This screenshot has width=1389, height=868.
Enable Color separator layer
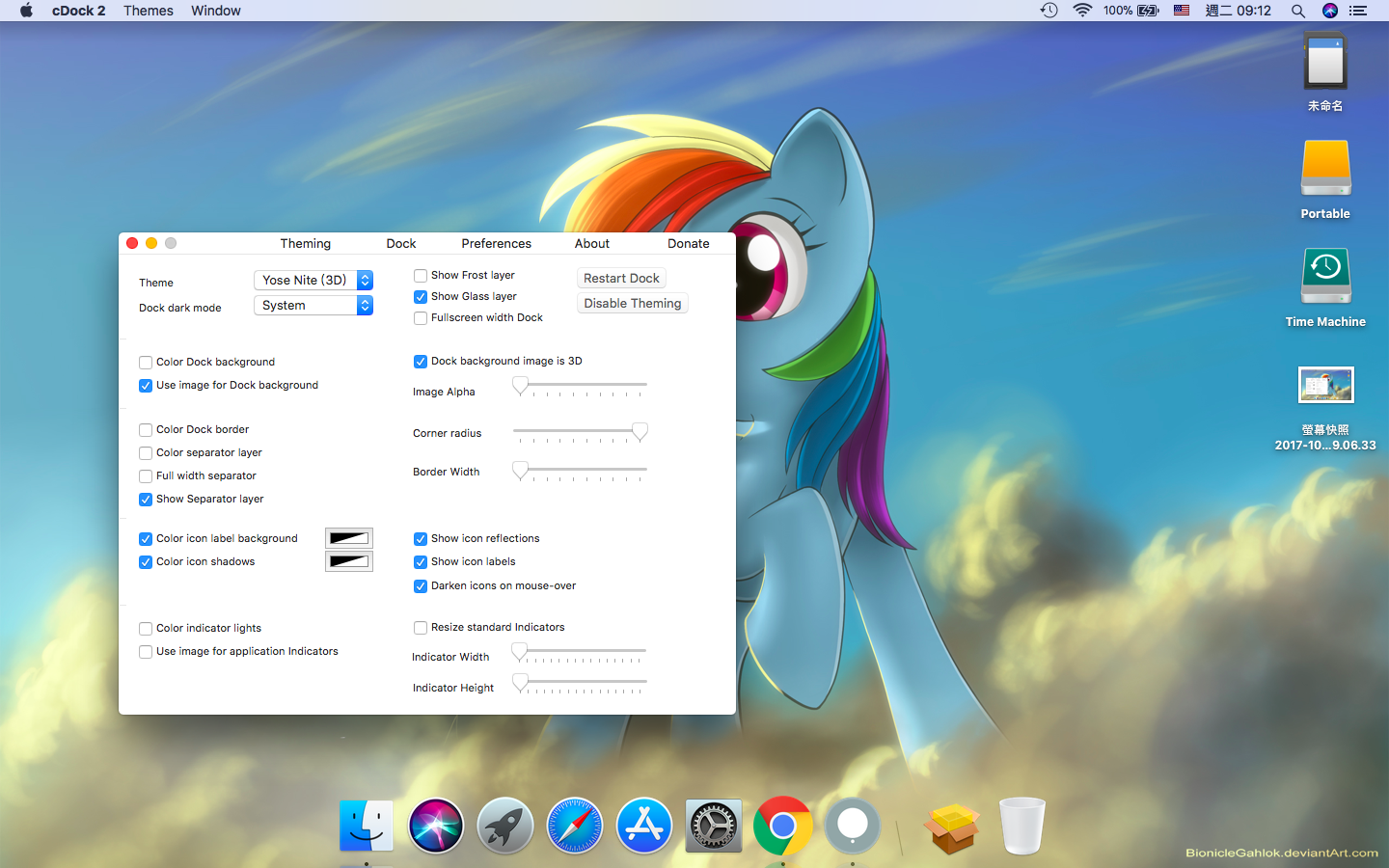(146, 453)
